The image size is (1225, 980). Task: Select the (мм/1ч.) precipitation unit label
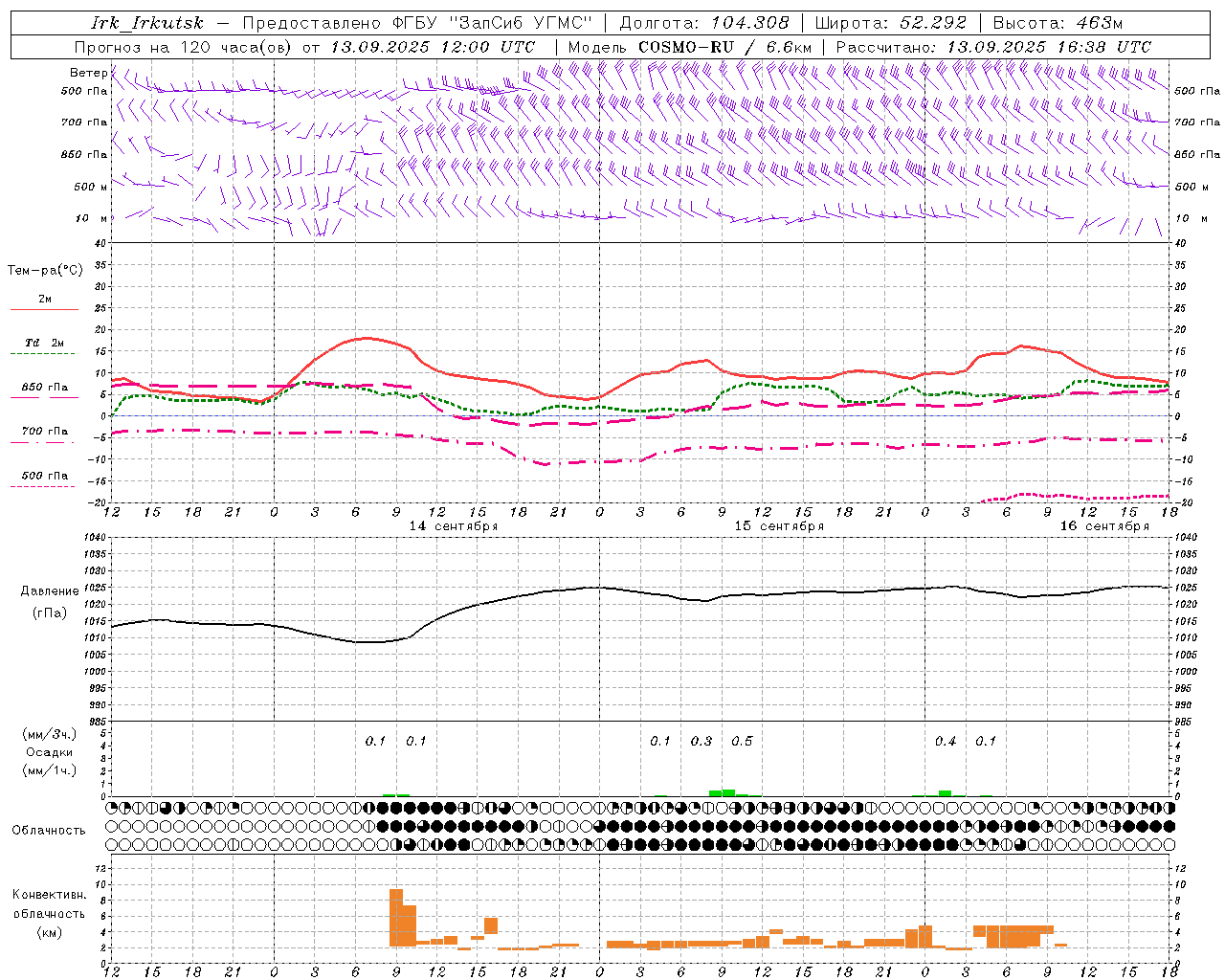50,770
